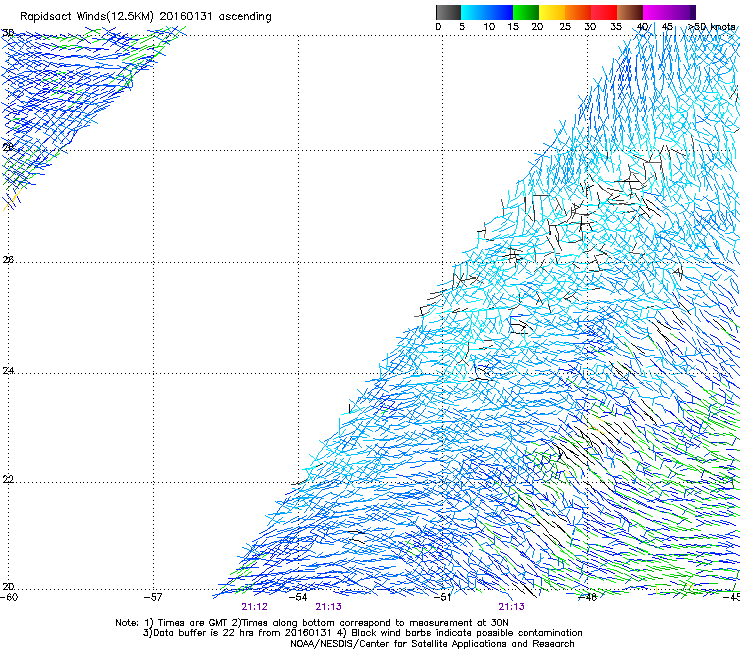Click the longitude label '-60'
This screenshot has height=650, width=740.
pos(9,597)
